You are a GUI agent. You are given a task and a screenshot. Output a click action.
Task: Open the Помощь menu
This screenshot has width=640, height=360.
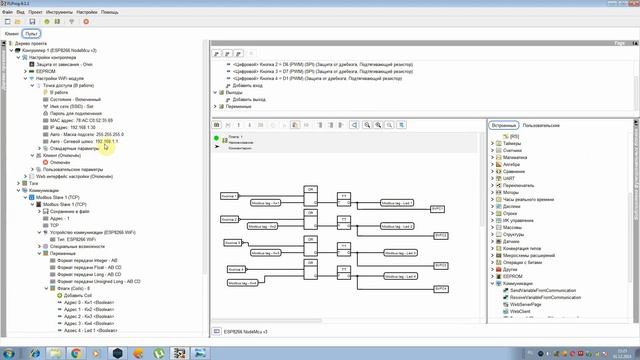(110, 12)
